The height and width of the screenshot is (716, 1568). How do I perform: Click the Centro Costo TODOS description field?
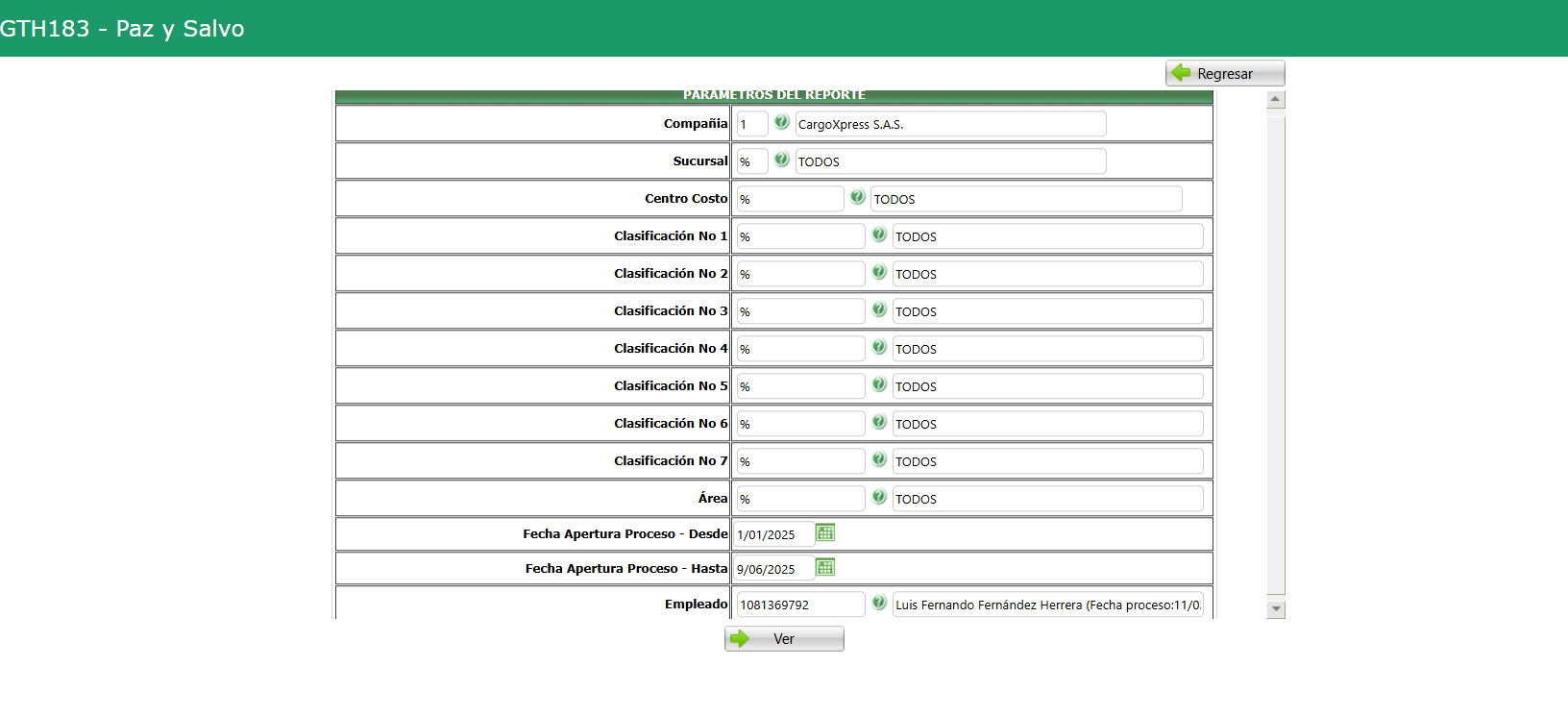tap(1026, 199)
